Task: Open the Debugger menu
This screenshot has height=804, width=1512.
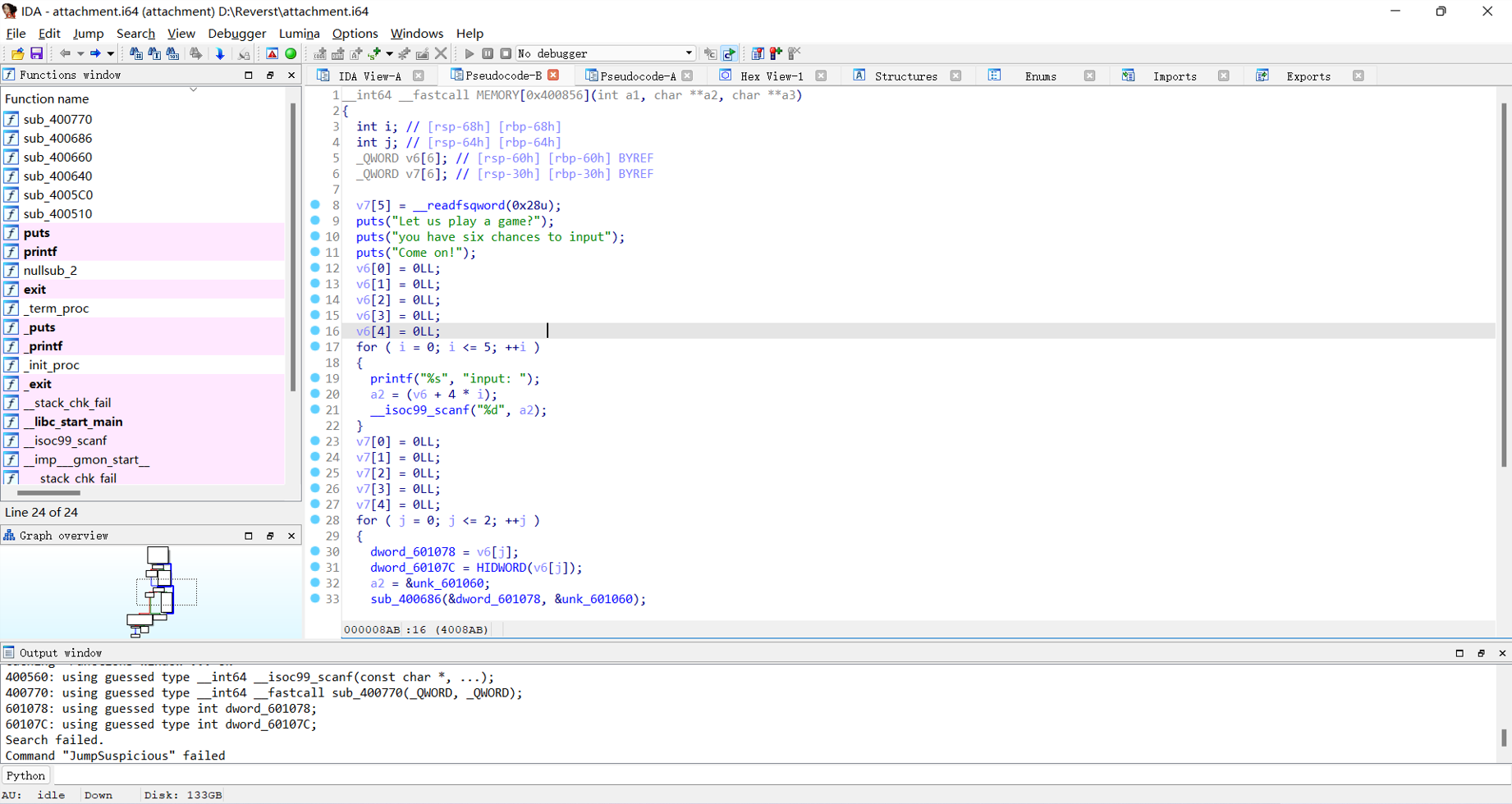Action: [236, 34]
